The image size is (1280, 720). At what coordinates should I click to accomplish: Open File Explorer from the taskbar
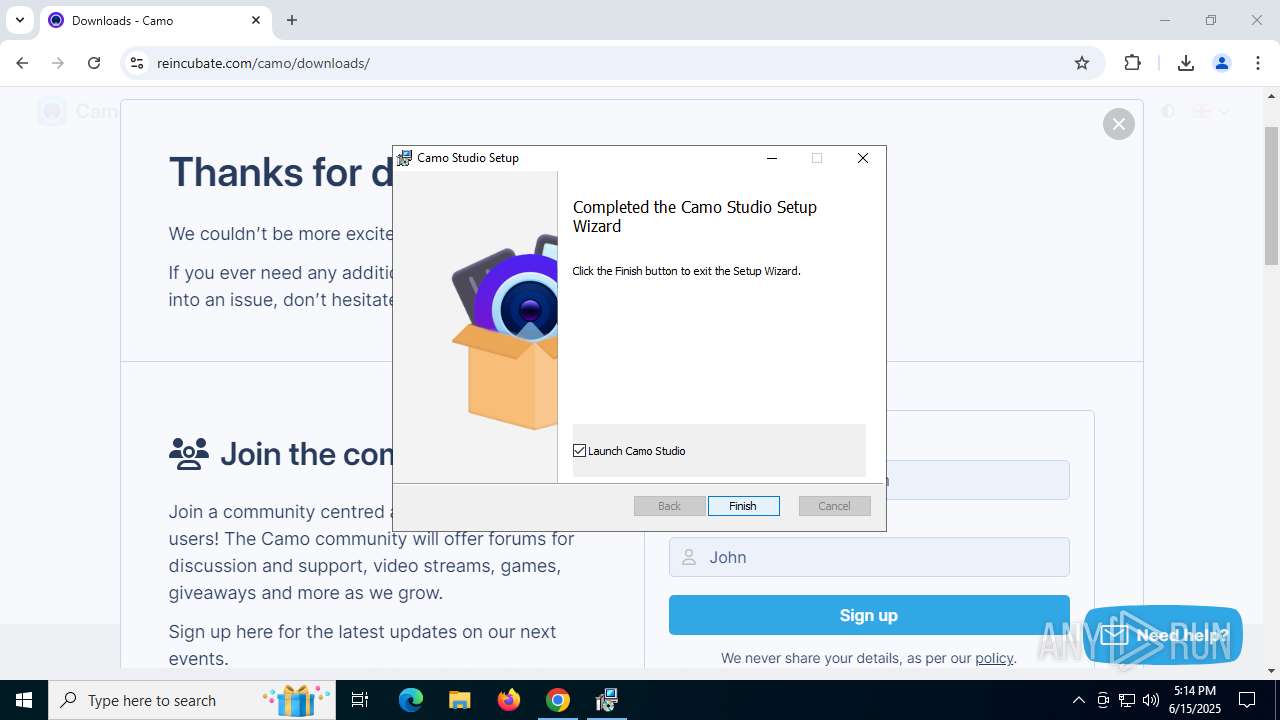click(459, 700)
